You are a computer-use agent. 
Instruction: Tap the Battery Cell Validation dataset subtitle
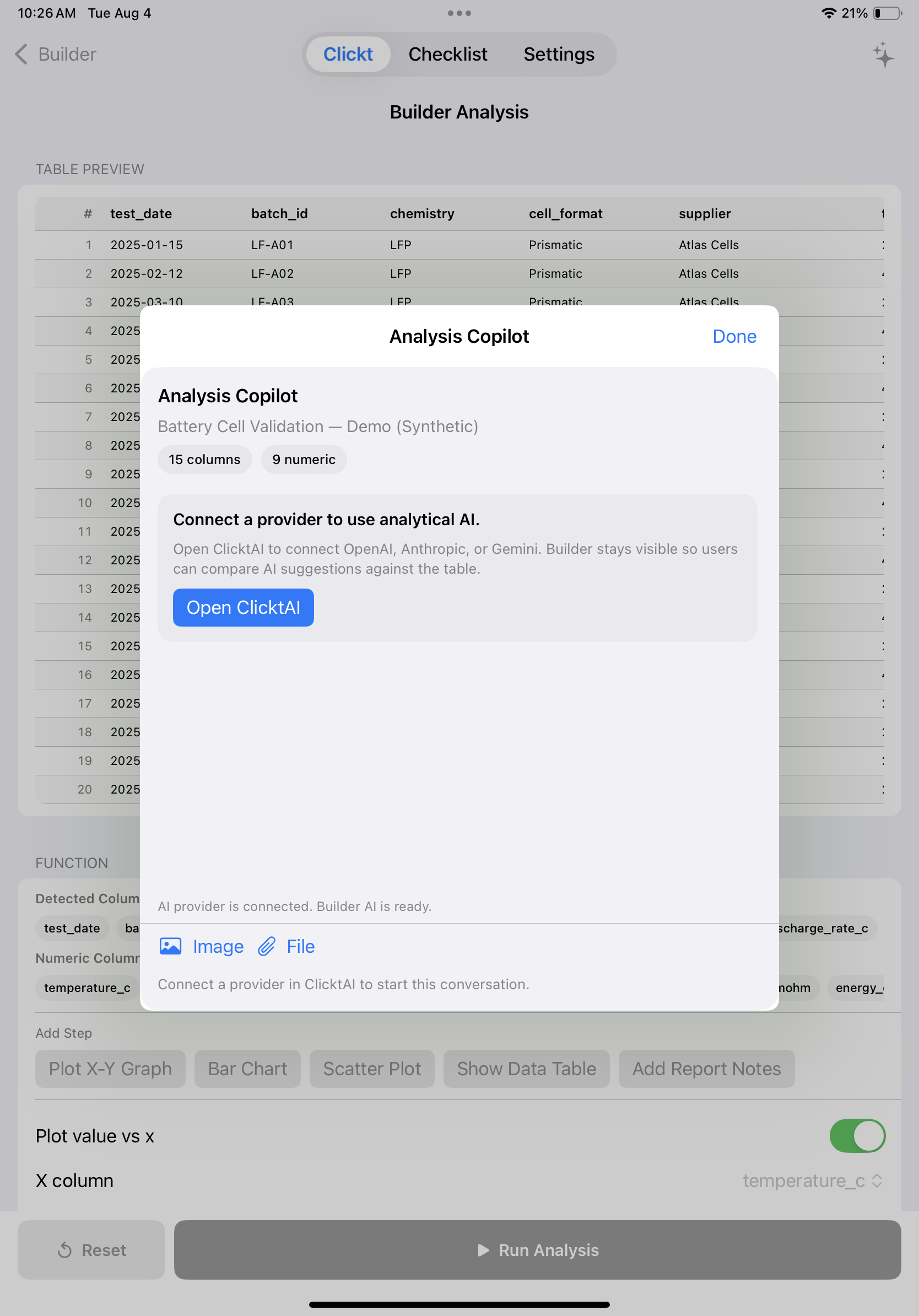pos(318,427)
